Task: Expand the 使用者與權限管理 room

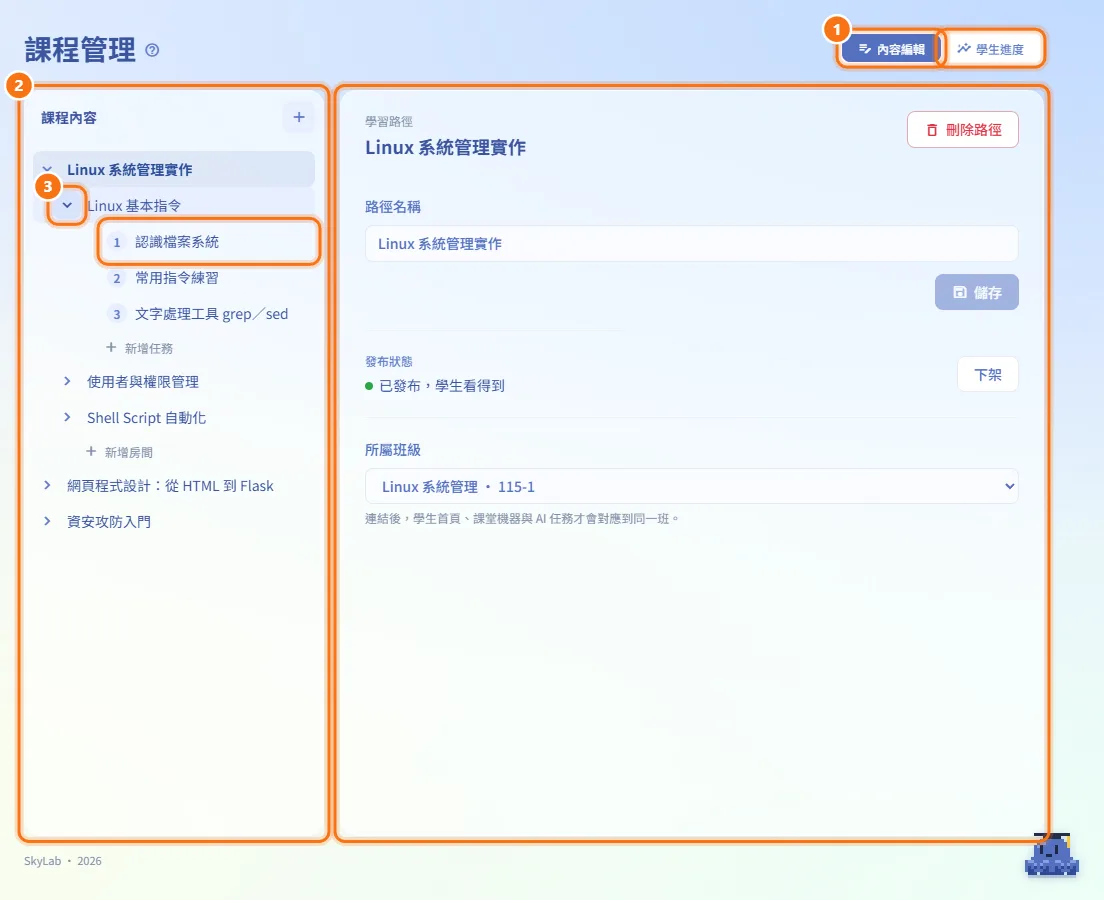Action: [x=67, y=381]
